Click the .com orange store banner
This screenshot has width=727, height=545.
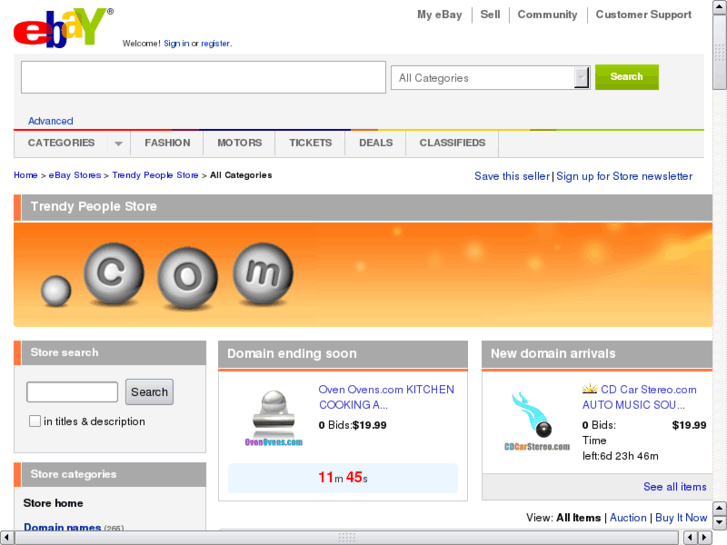[363, 275]
